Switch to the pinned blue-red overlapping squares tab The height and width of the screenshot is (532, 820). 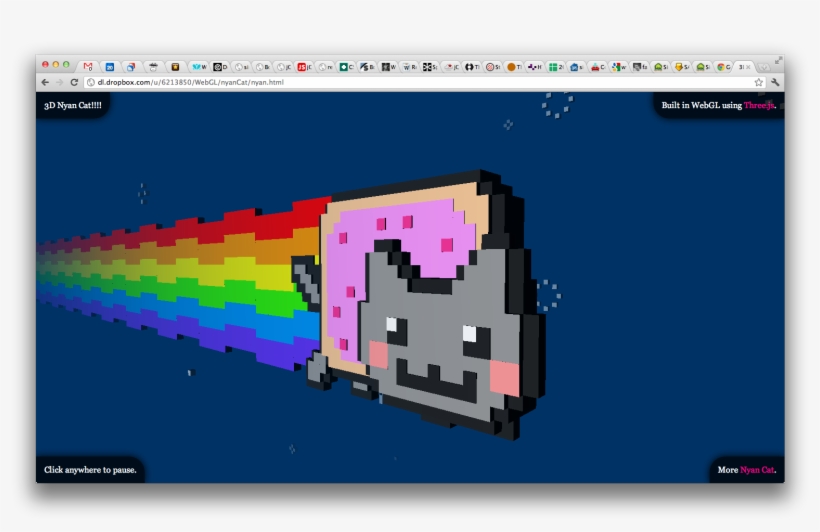pos(131,67)
